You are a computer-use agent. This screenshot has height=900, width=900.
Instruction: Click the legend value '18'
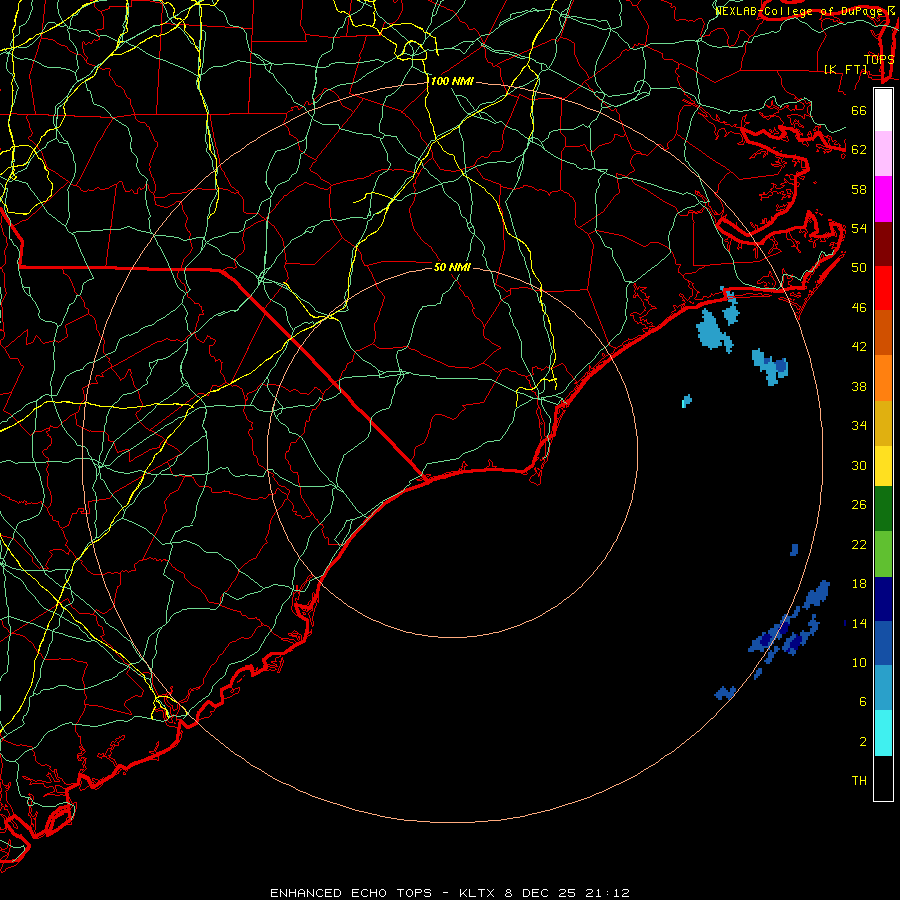859,584
